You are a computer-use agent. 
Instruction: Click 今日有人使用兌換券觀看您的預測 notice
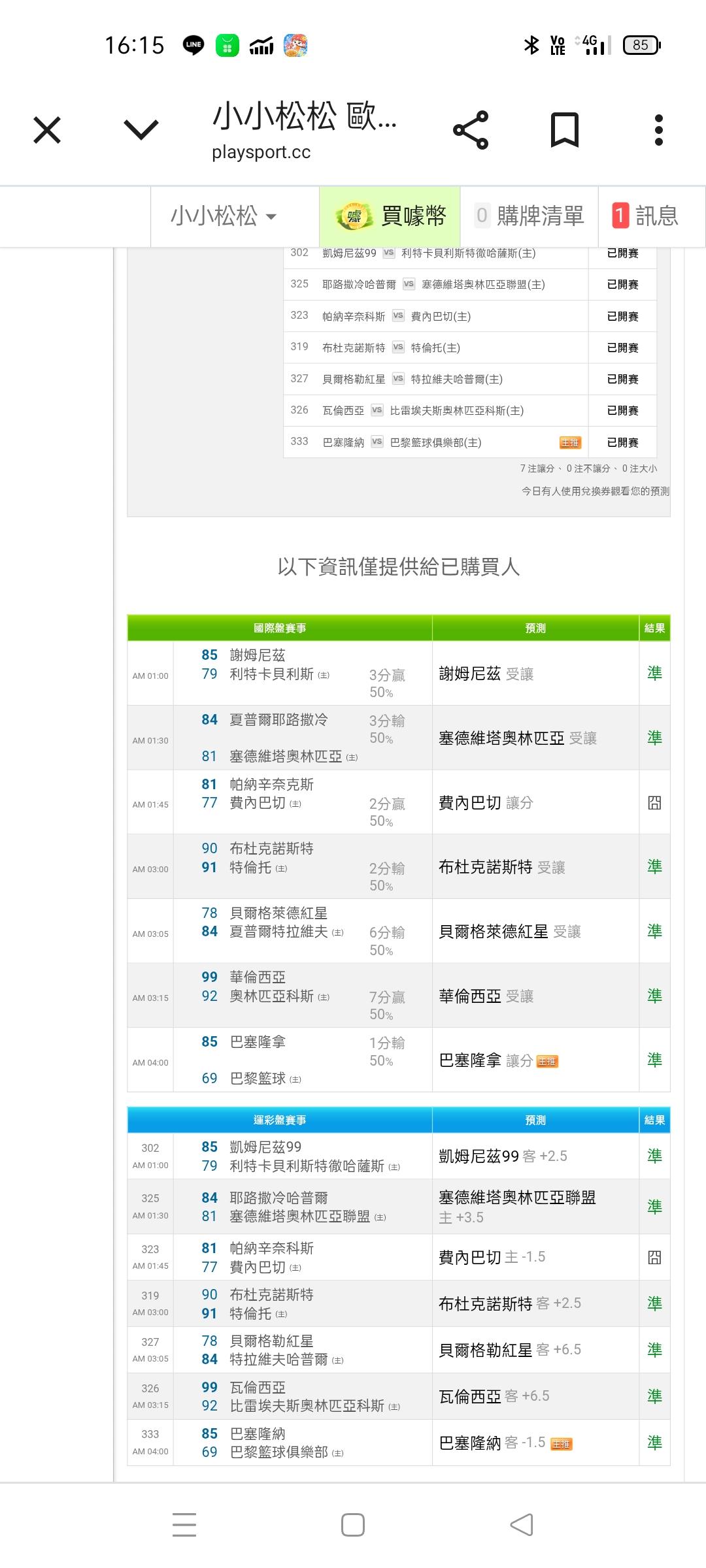click(x=596, y=491)
